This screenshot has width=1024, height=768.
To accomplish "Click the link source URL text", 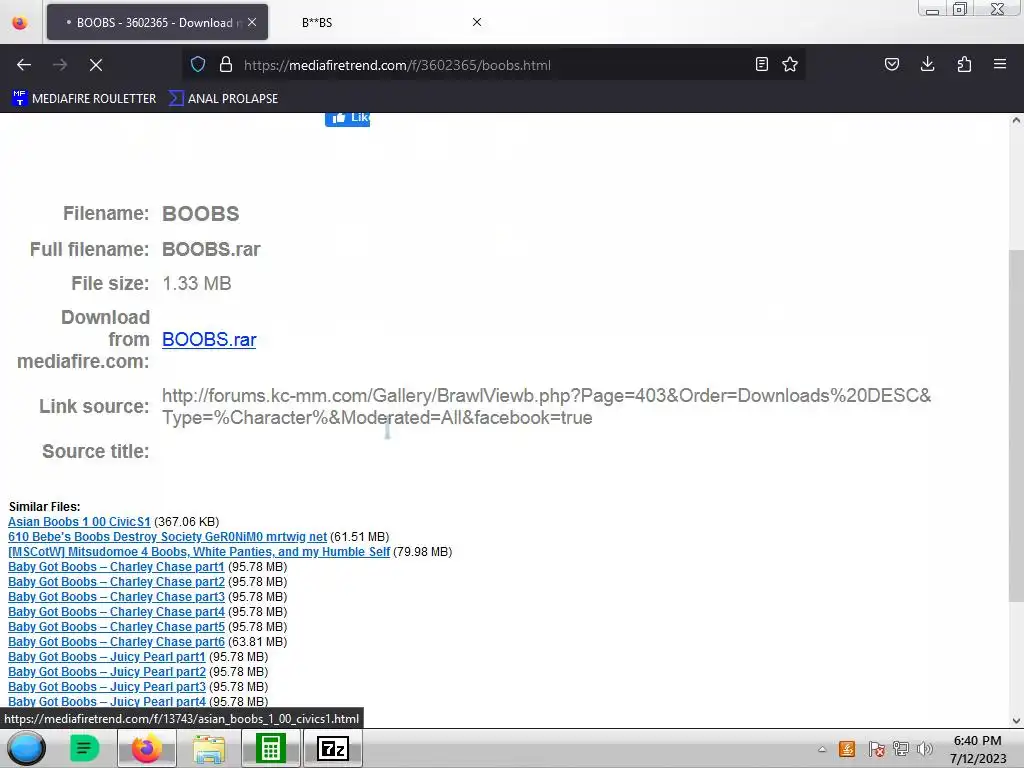I will tap(547, 406).
